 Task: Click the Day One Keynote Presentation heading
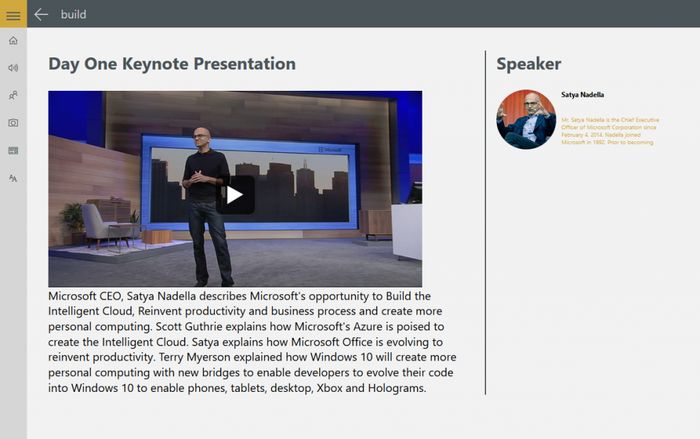coord(172,64)
